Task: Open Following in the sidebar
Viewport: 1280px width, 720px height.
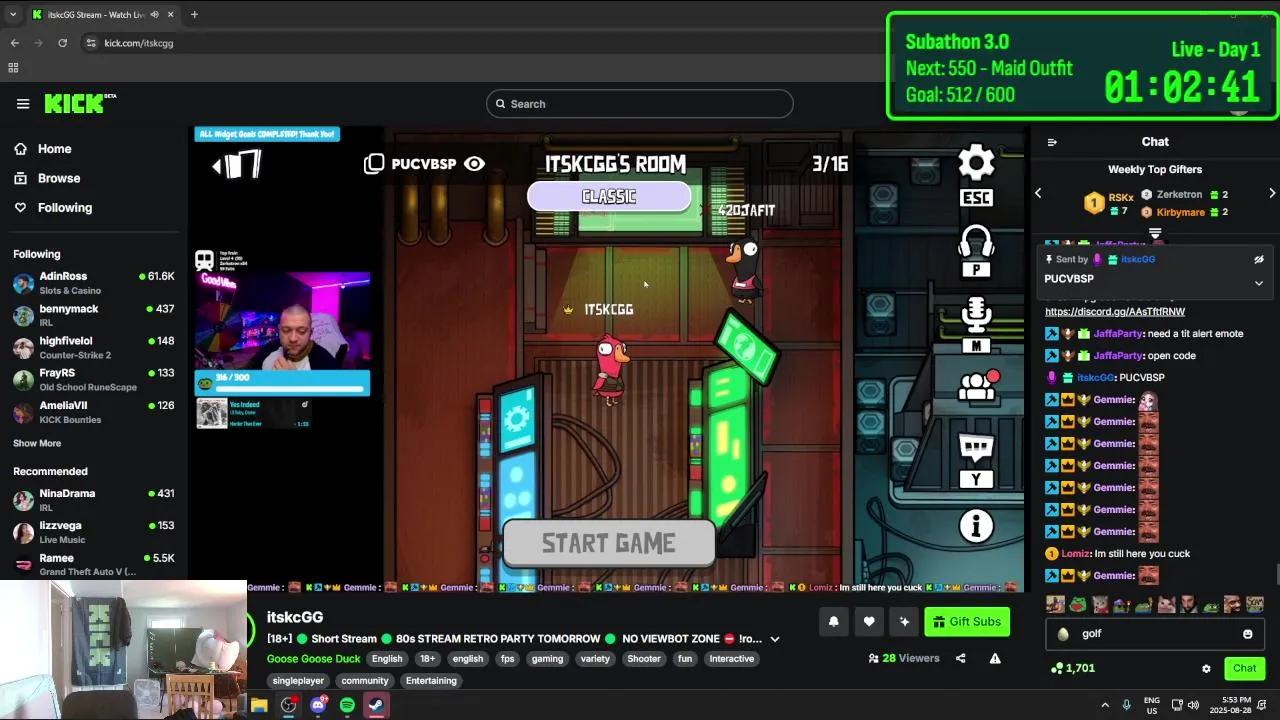Action: tap(65, 208)
